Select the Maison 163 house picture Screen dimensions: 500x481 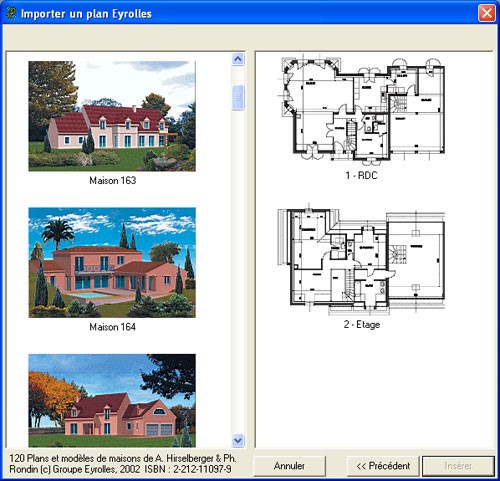coord(112,116)
